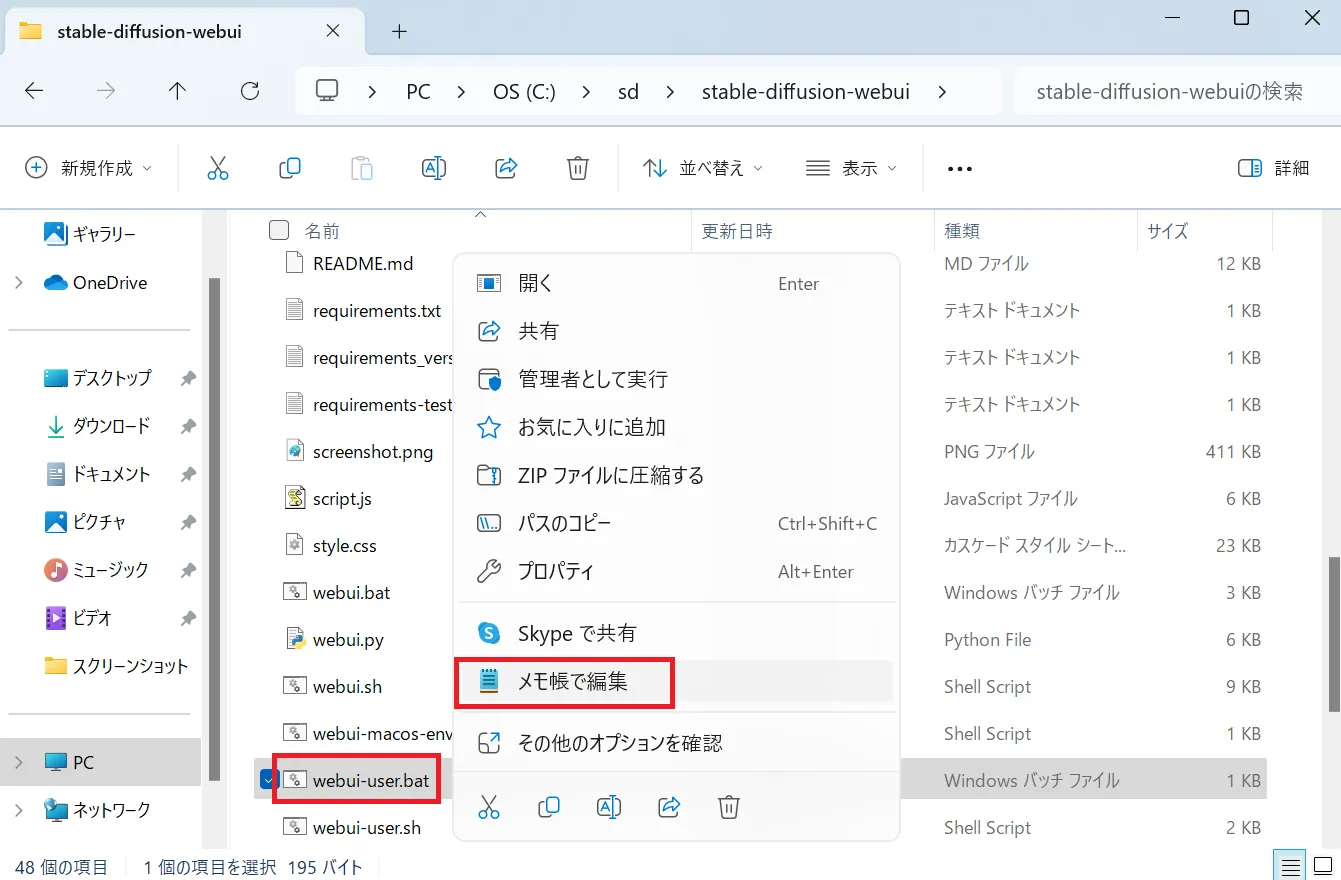The width and height of the screenshot is (1341, 880).
Task: Click share icon in context menu bottom row
Action: pyautogui.click(x=669, y=806)
